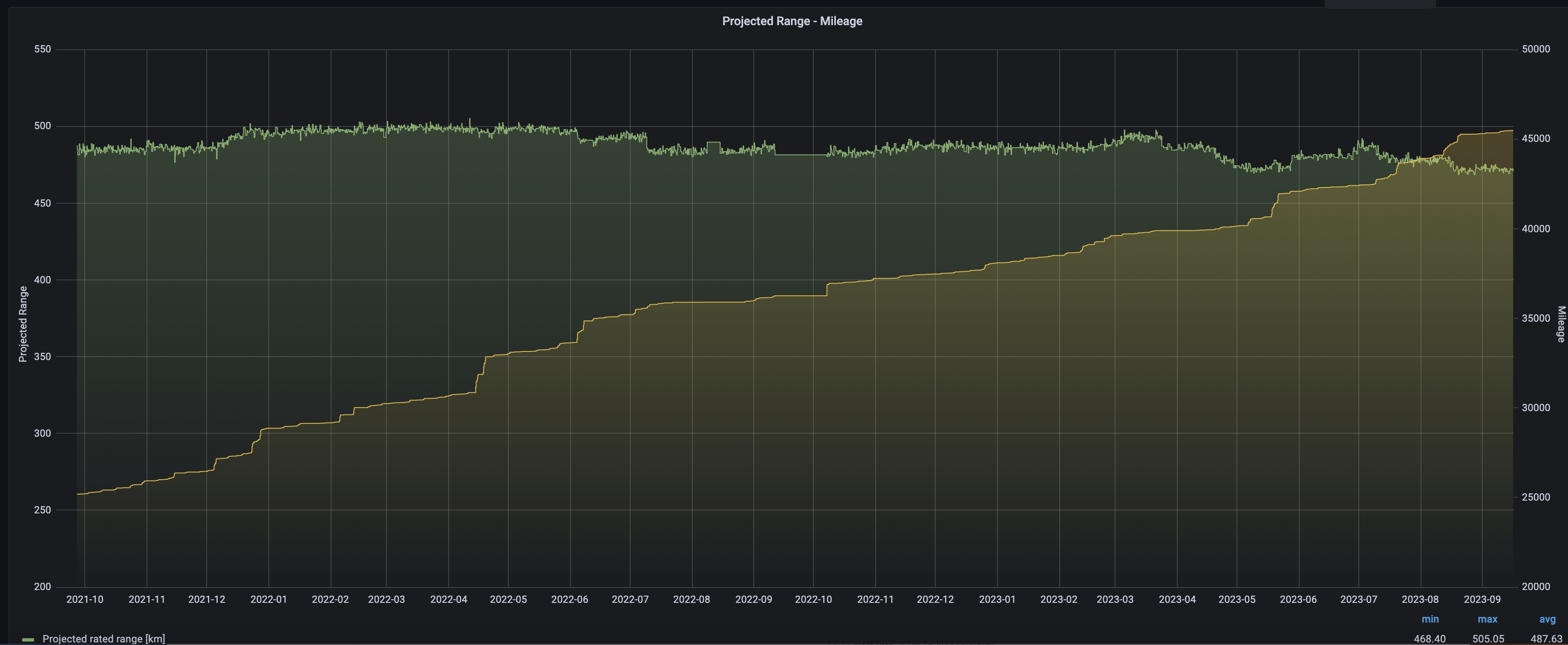Click the Mileage right axis title
The width and height of the screenshot is (1568, 645).
[x=1561, y=324]
